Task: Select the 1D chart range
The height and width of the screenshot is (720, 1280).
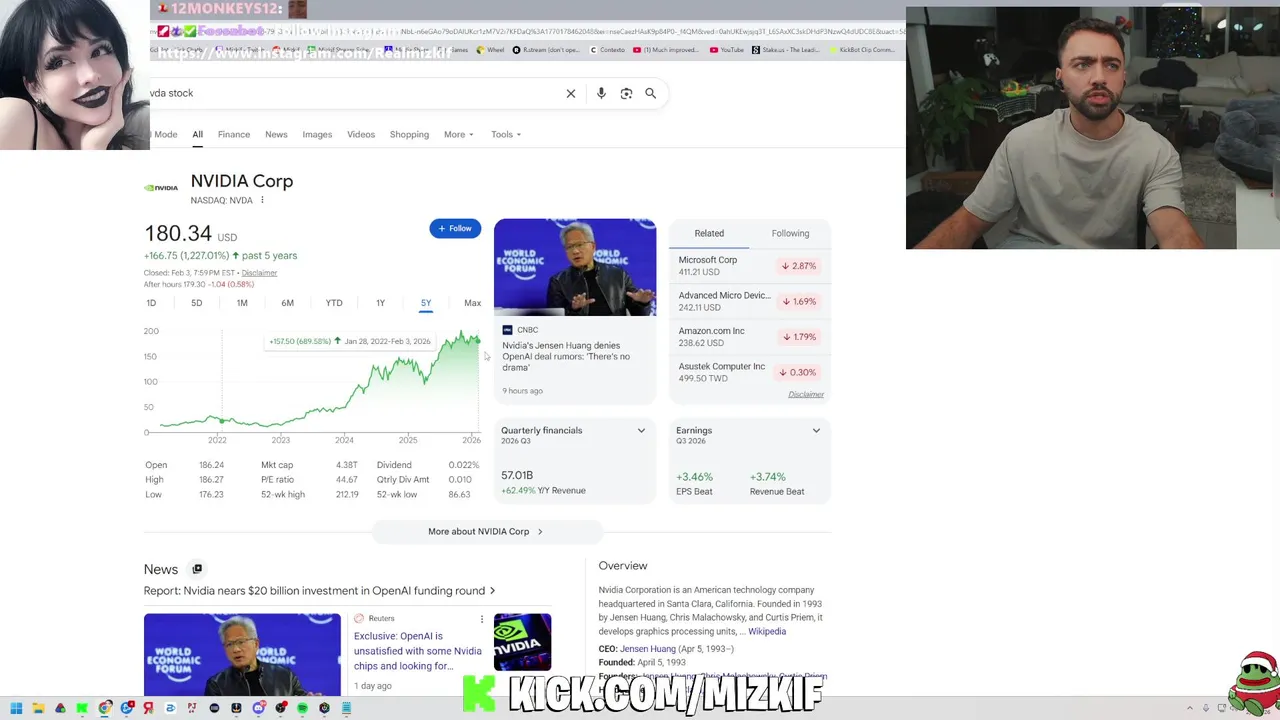Action: [151, 303]
